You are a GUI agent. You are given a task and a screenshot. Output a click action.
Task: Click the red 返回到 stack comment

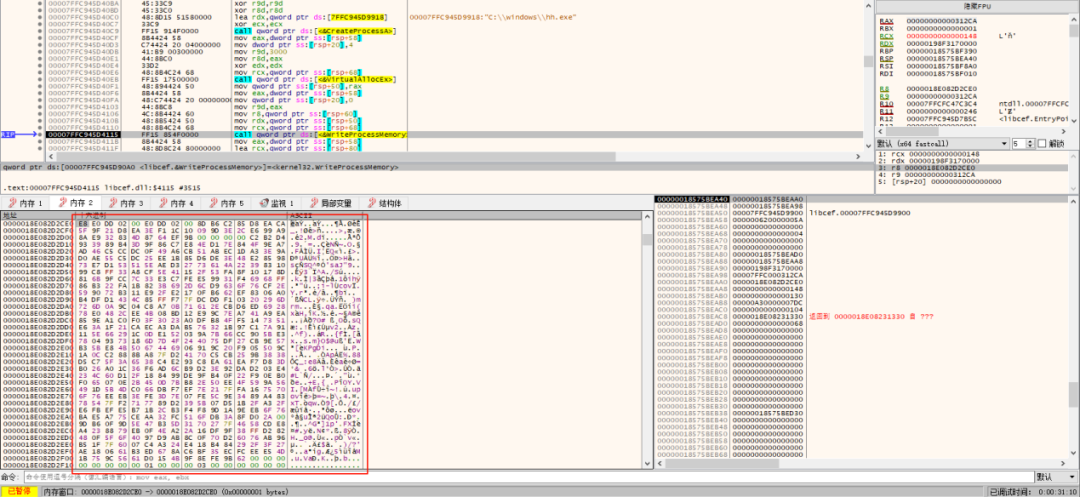(871, 316)
